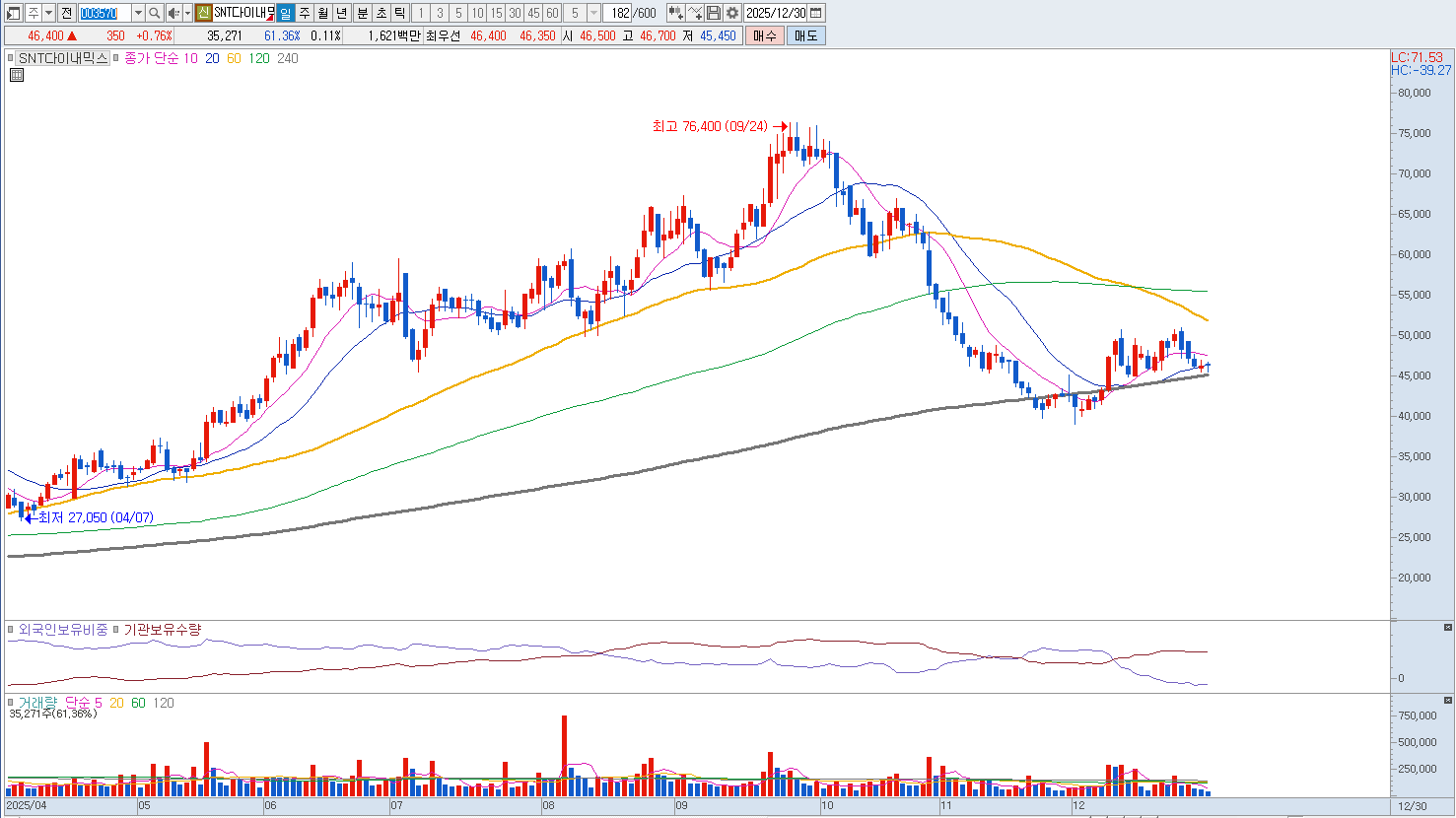Click the data table grid icon

16,75
